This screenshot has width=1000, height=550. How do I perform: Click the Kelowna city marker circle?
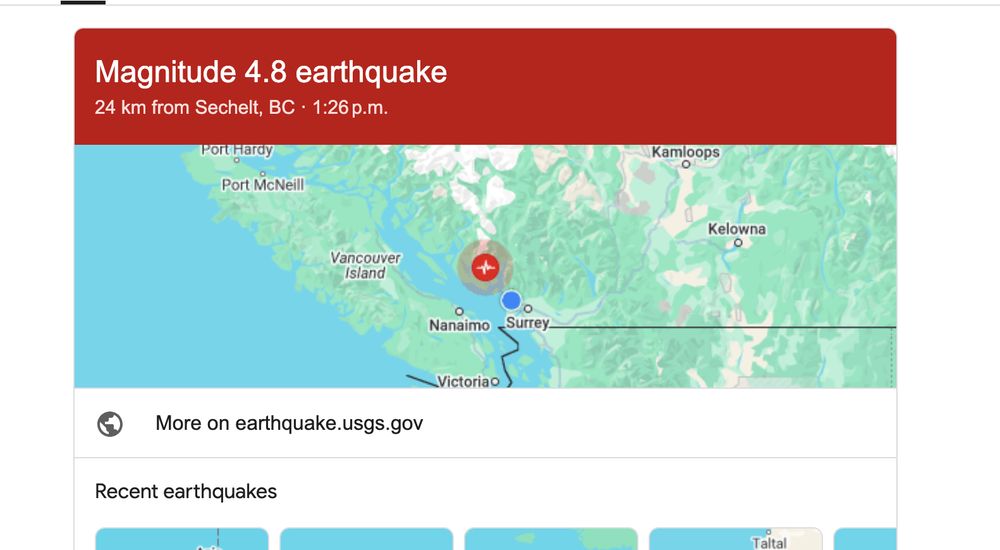point(738,242)
